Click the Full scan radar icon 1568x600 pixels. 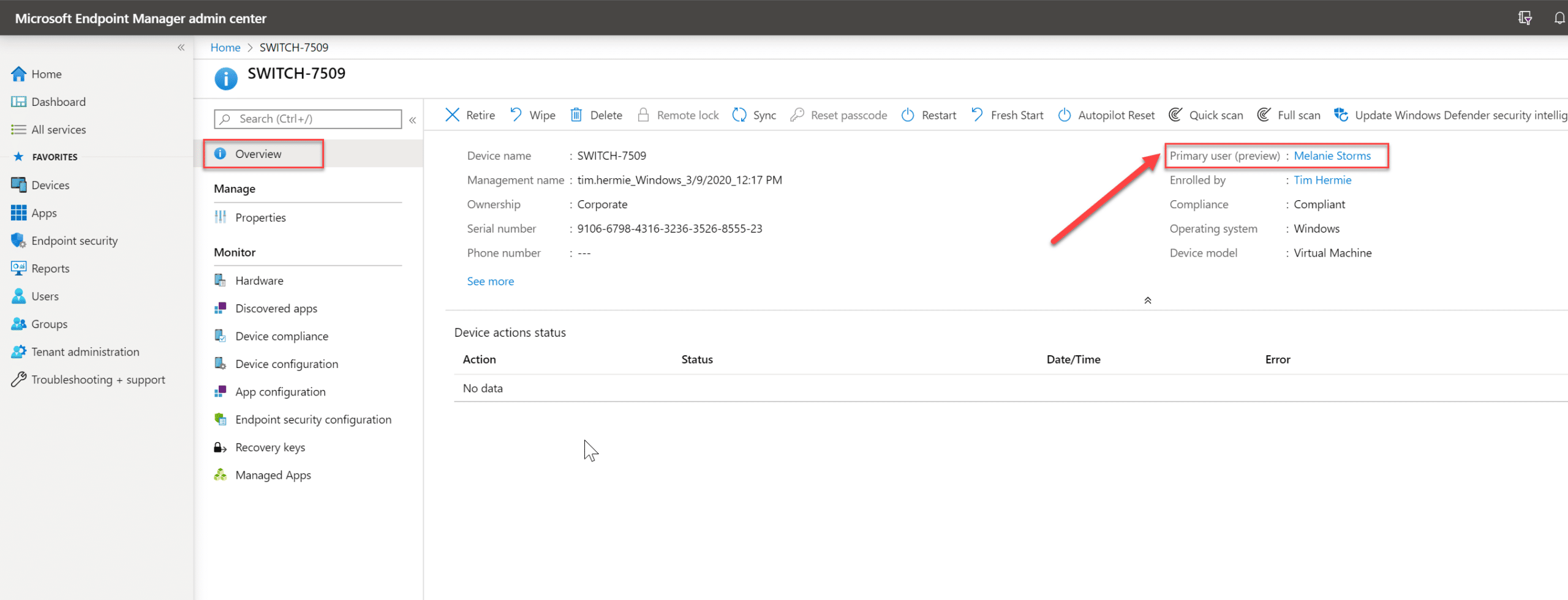[1264, 115]
